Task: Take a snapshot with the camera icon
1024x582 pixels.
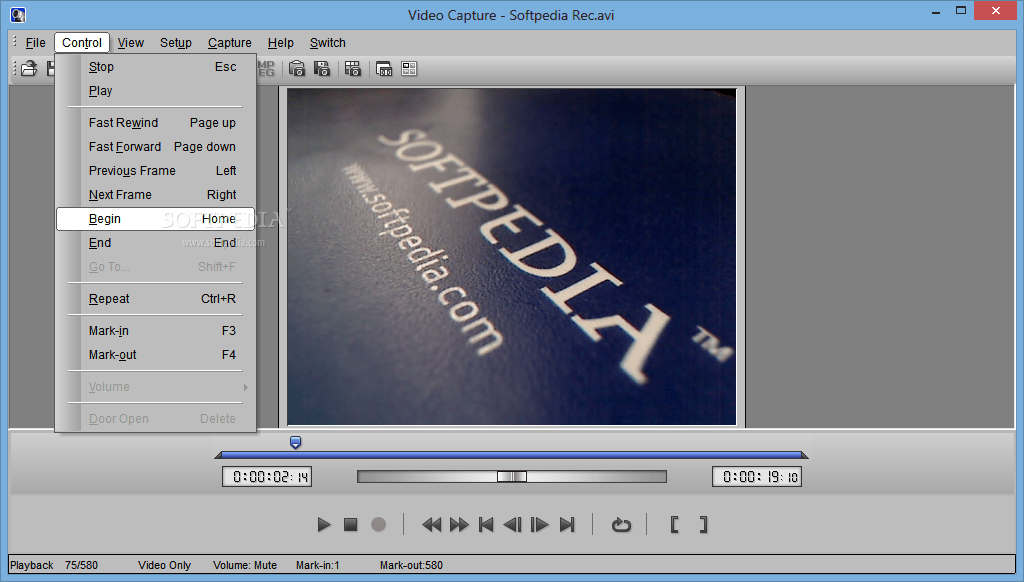Action: point(296,68)
